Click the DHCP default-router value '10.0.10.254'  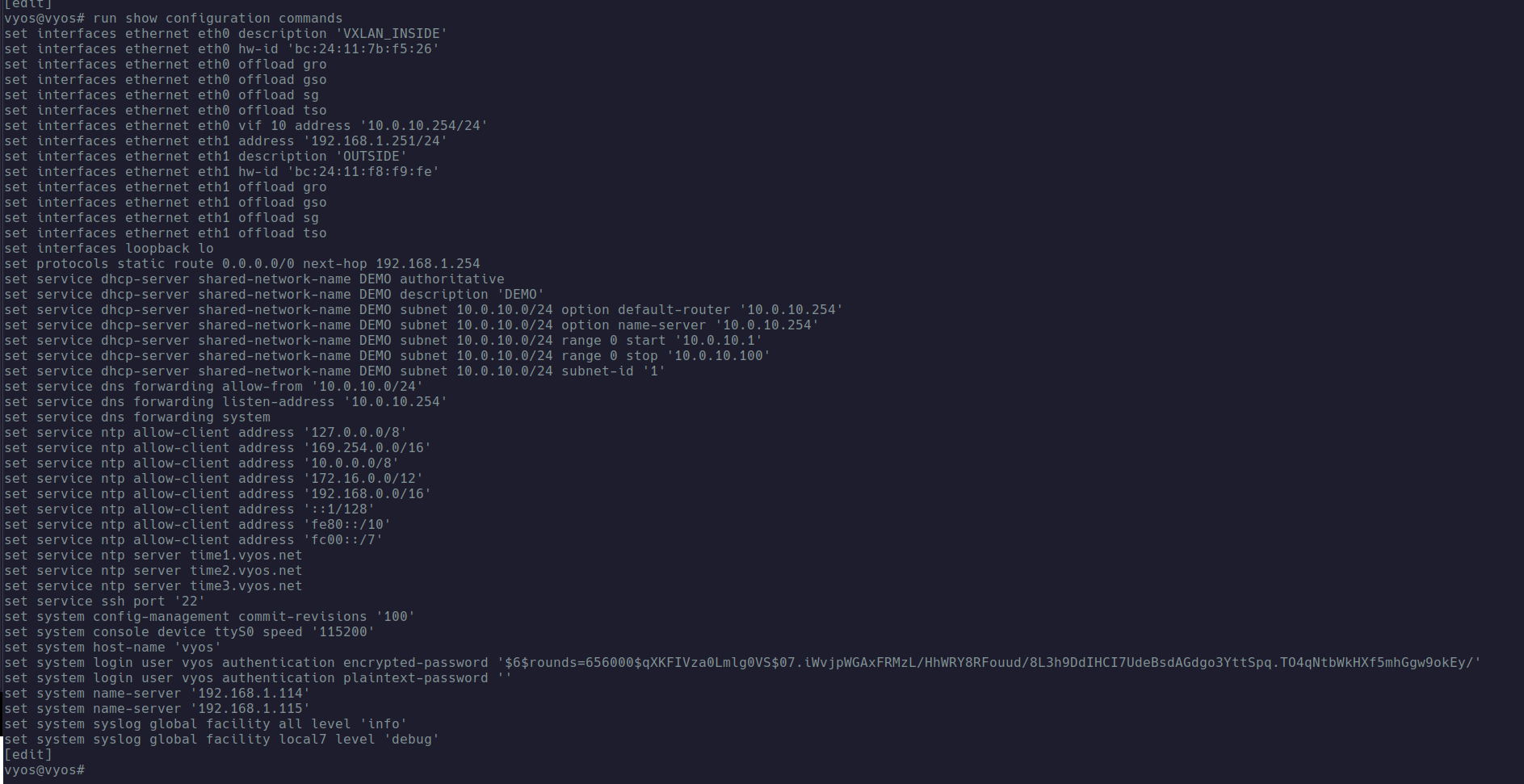pos(791,309)
